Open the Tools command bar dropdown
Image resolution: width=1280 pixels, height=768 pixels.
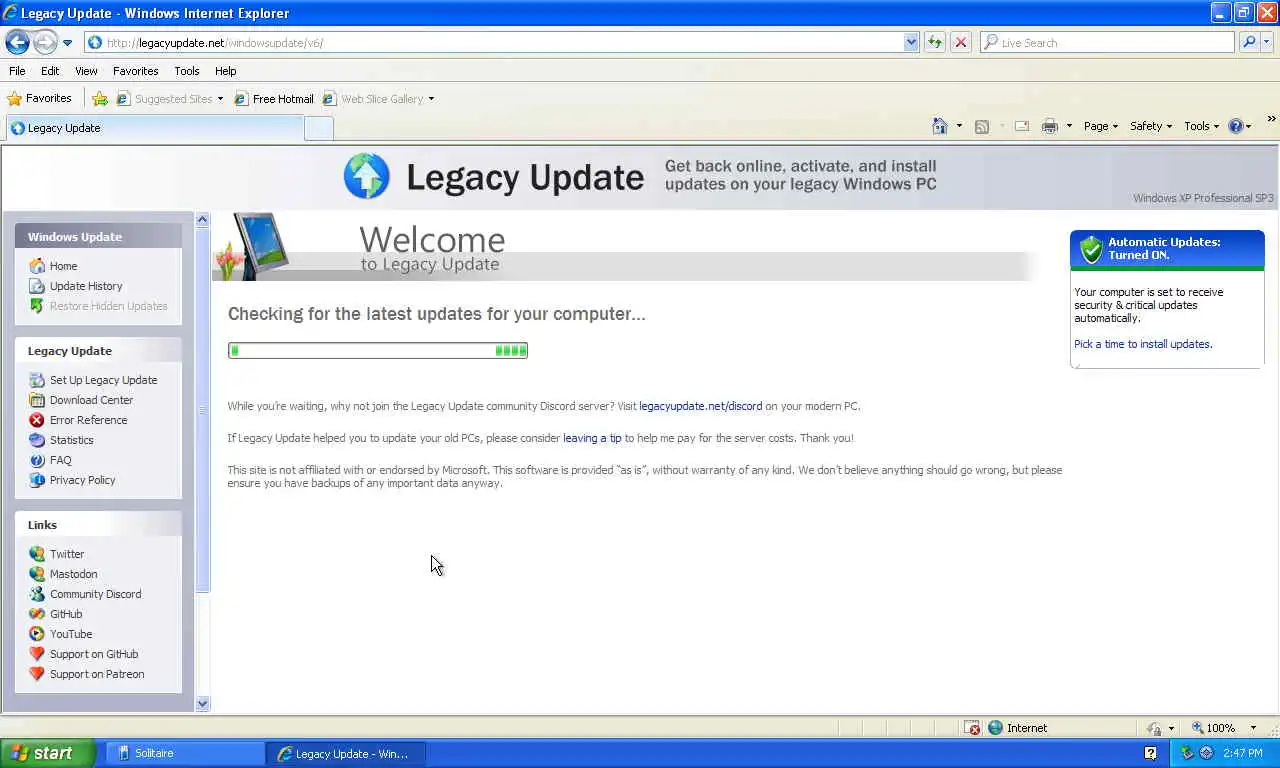point(1201,126)
